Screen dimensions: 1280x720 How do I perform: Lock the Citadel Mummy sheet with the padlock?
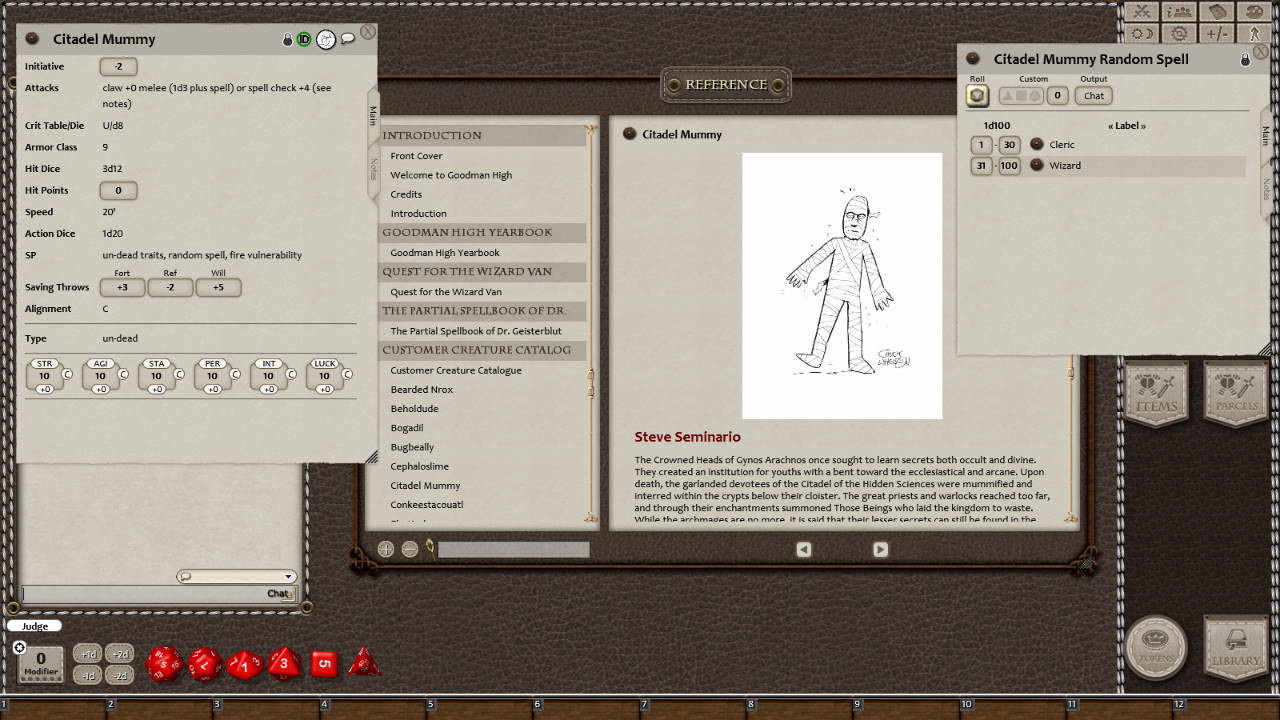pos(290,38)
